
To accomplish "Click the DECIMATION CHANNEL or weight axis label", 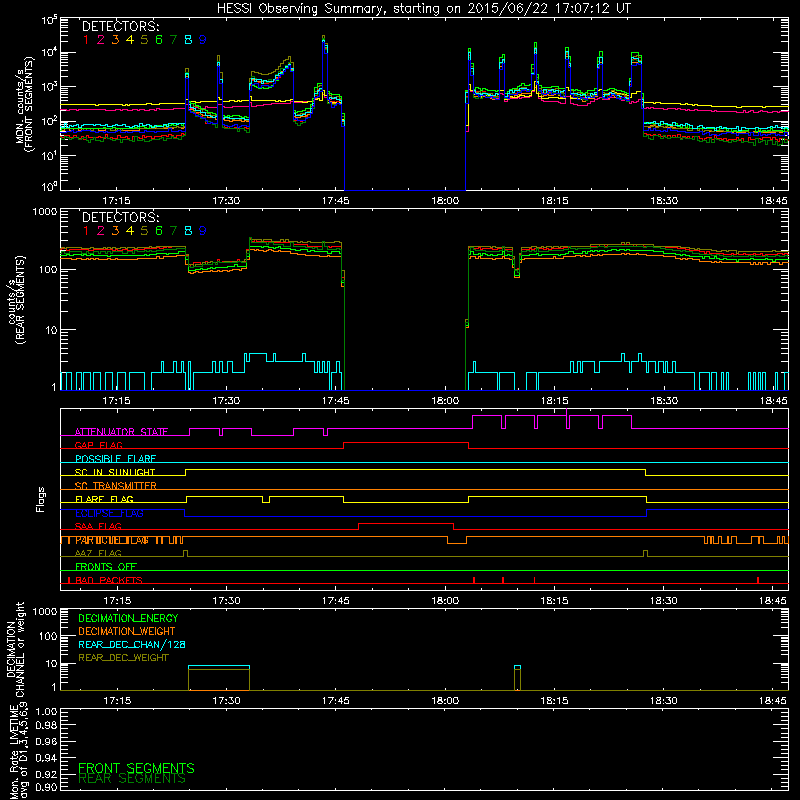I will click(15, 649).
